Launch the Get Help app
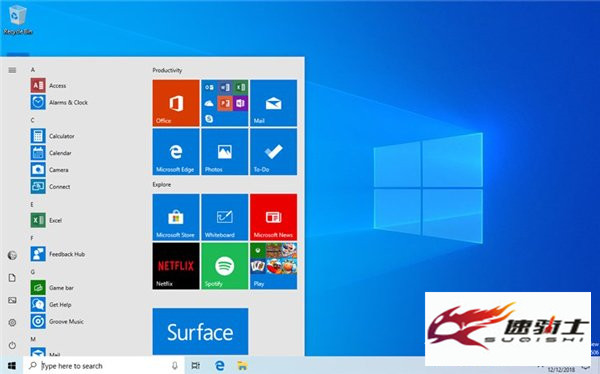This screenshot has height=374, width=600. [x=51, y=305]
